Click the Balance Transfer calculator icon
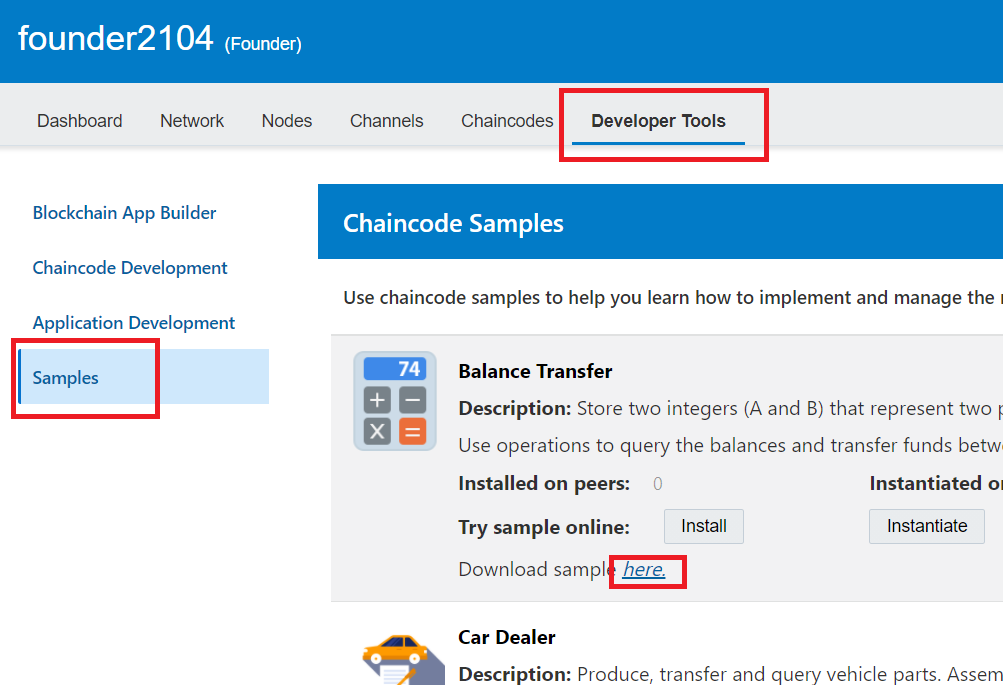 (x=395, y=401)
